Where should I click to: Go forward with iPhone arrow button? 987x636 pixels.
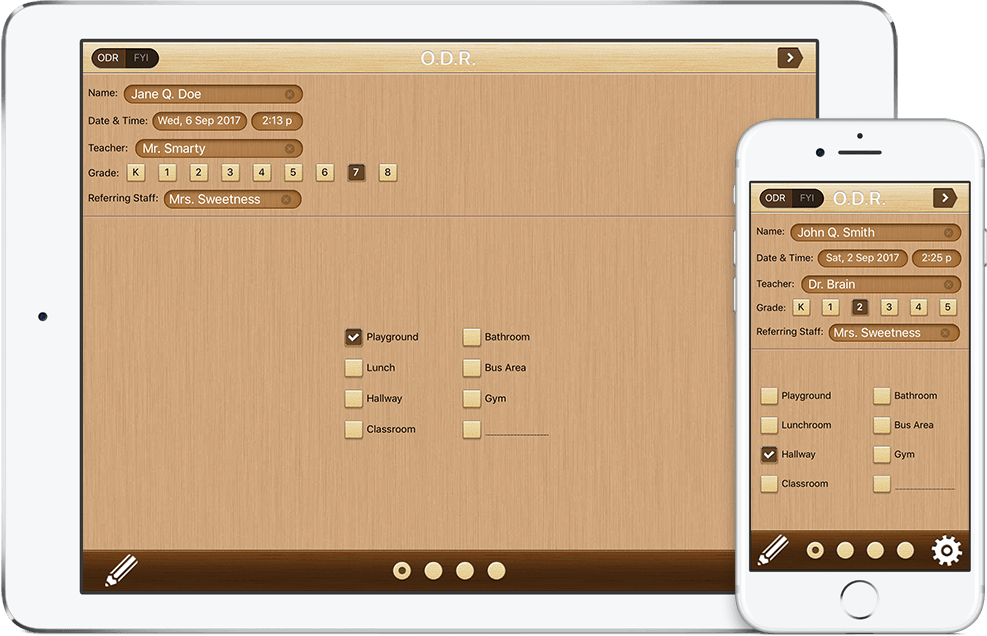pos(945,198)
